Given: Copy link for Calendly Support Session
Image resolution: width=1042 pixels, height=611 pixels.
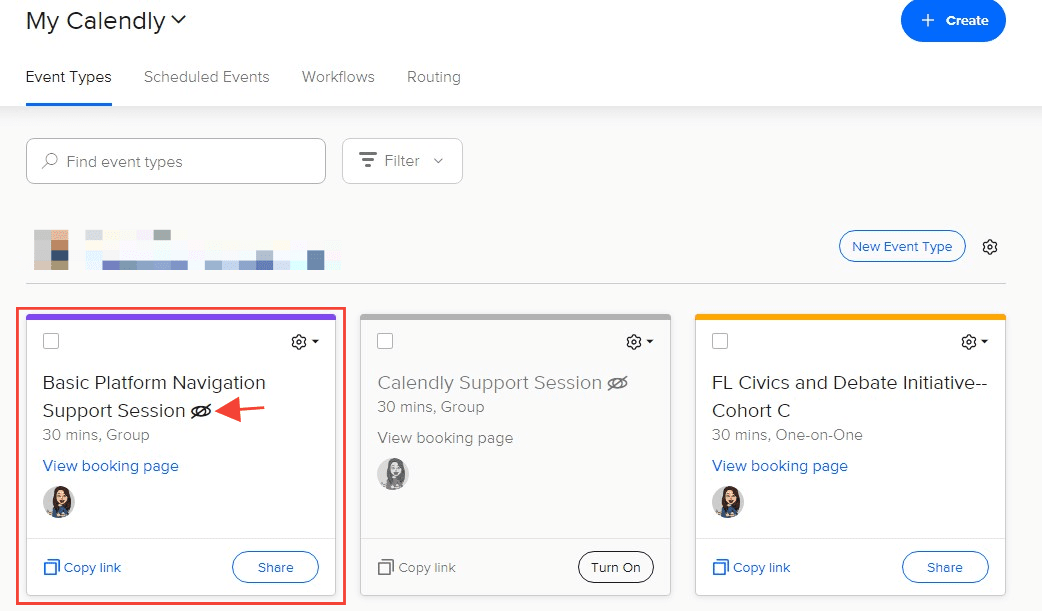Looking at the screenshot, I should (417, 567).
